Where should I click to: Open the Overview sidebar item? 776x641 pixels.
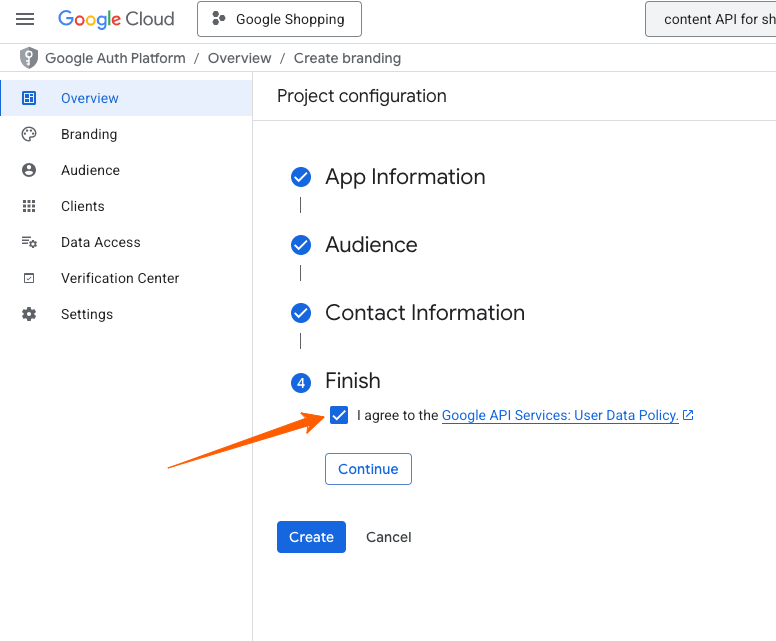[90, 98]
